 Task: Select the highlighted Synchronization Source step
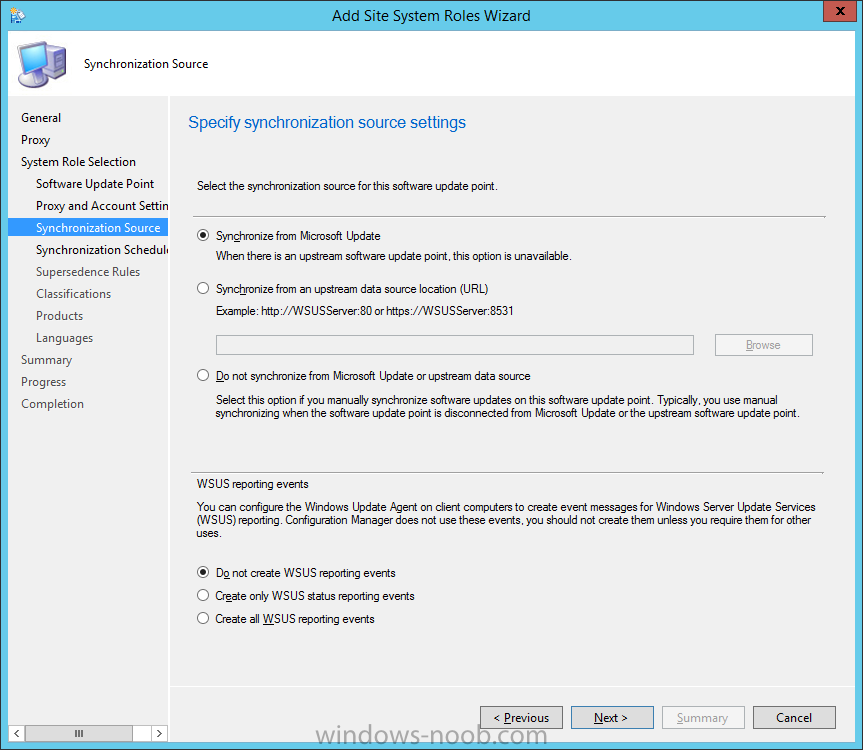[88, 228]
